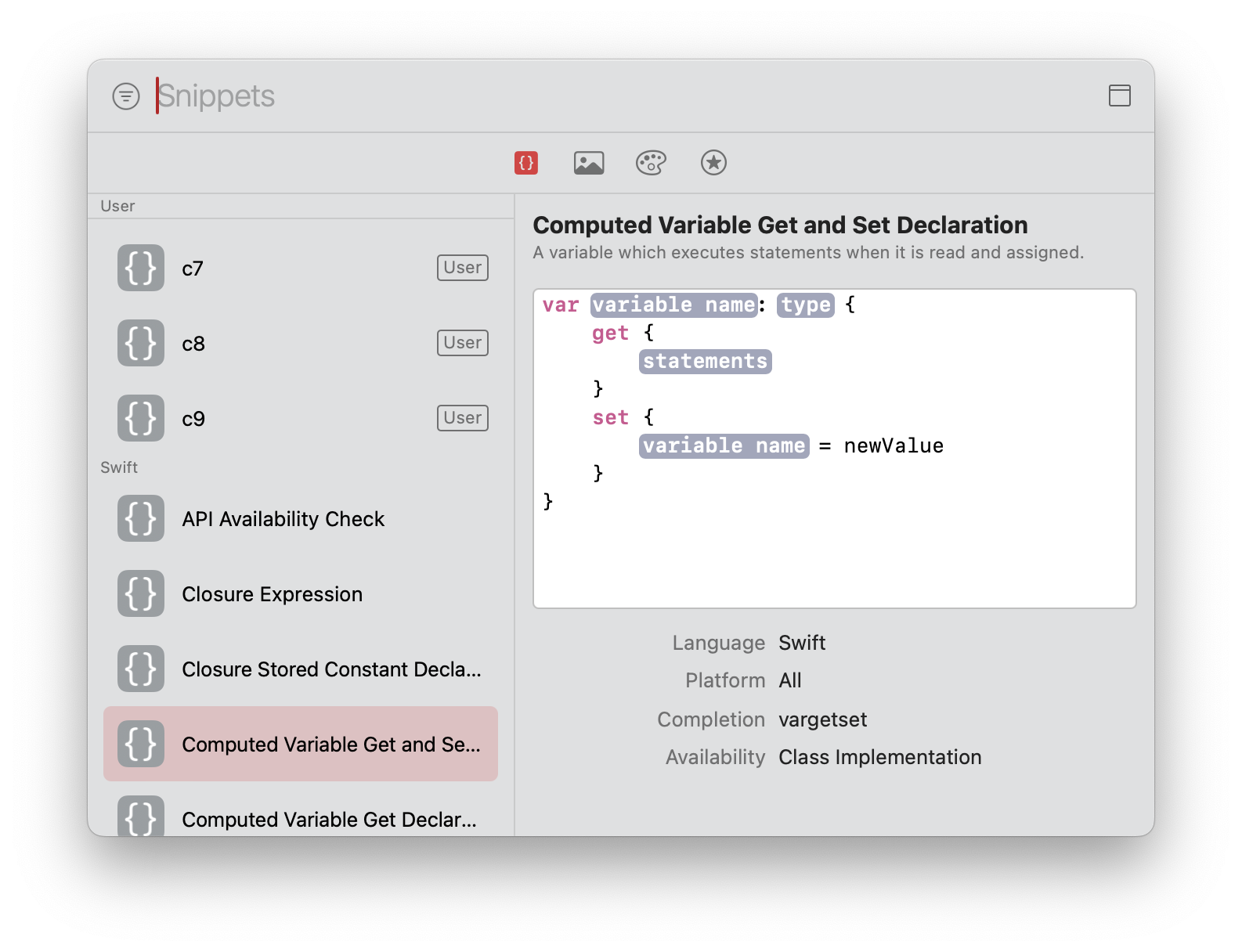Focus the Snippets search field
Screen dimensions: 1242x952
coord(619,96)
